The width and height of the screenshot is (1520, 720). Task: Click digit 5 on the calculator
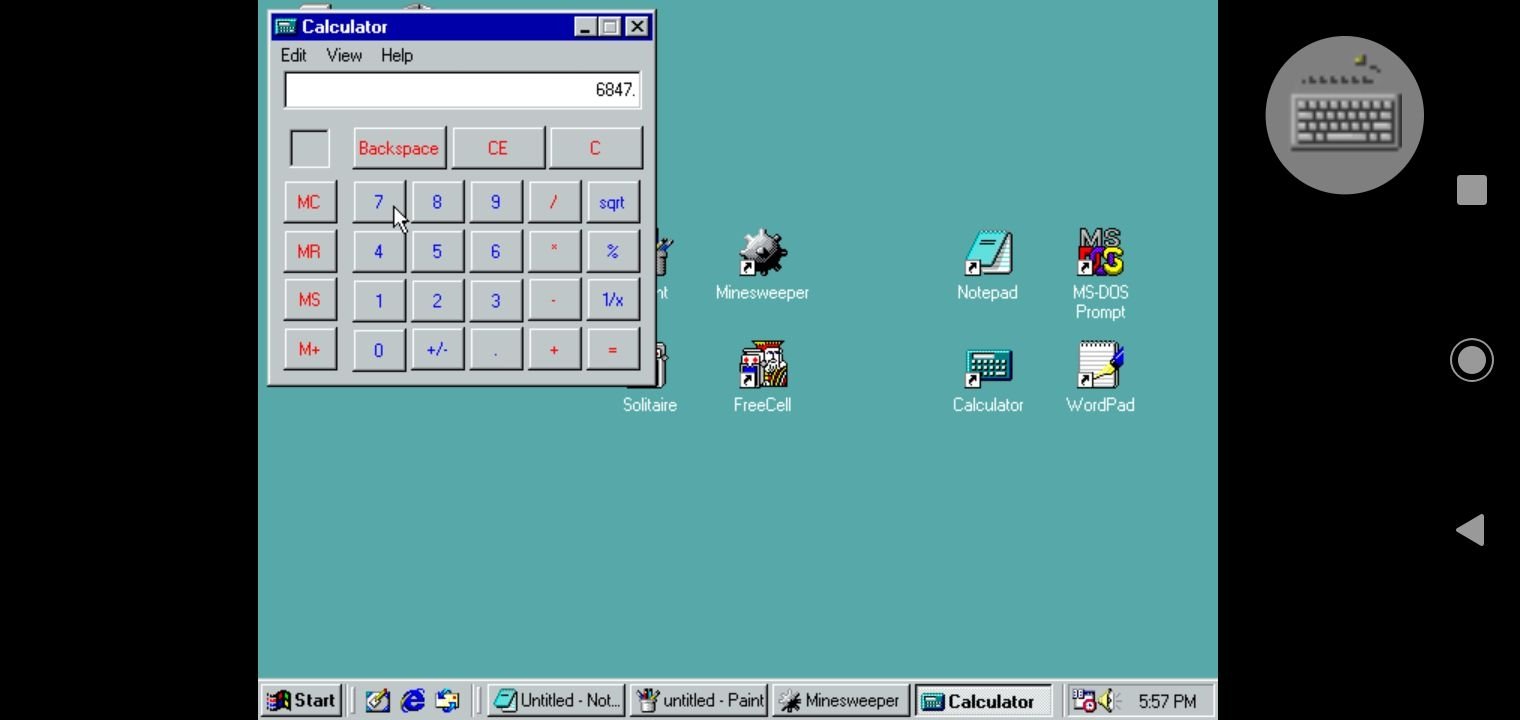pos(437,251)
